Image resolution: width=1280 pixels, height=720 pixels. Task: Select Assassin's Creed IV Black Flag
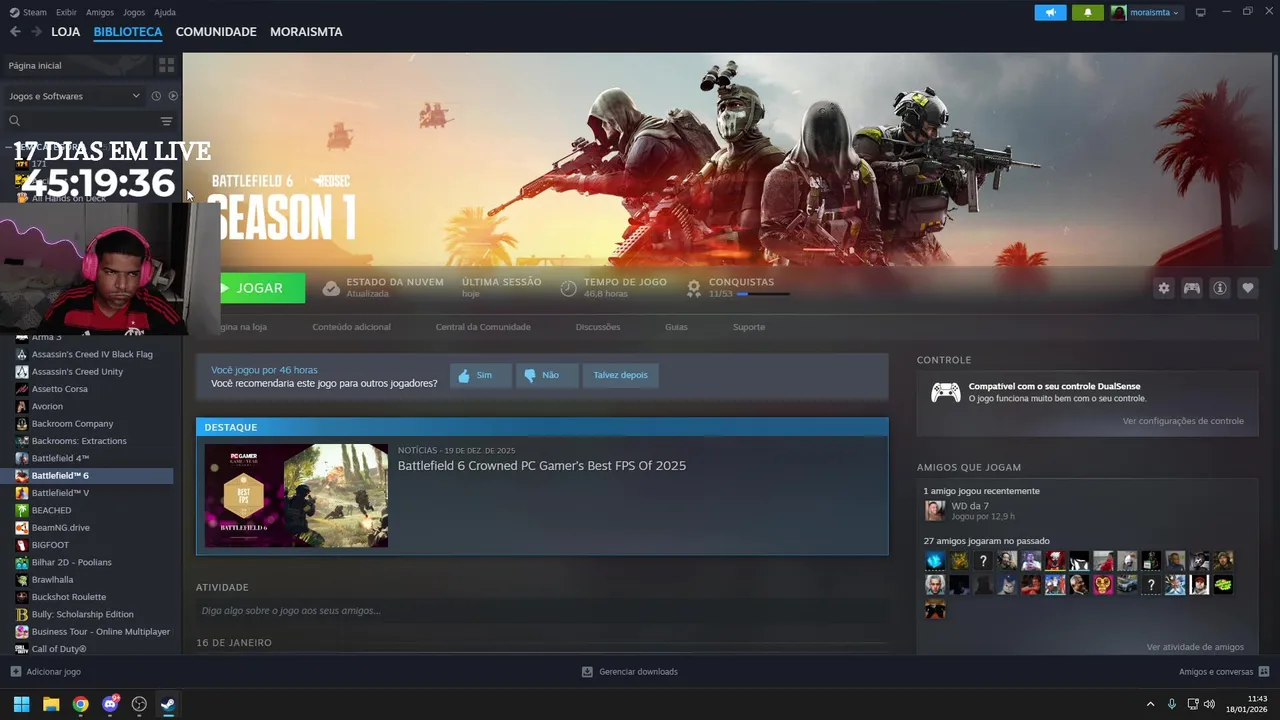(x=91, y=354)
